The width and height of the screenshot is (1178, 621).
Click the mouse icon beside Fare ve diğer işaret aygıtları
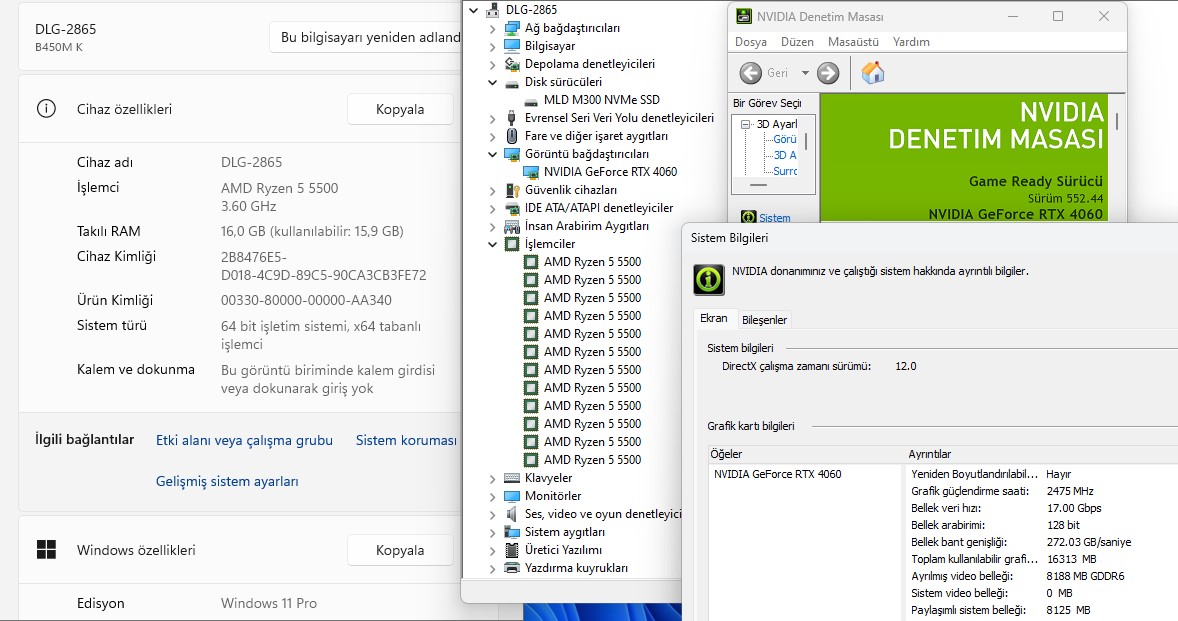pyautogui.click(x=512, y=136)
